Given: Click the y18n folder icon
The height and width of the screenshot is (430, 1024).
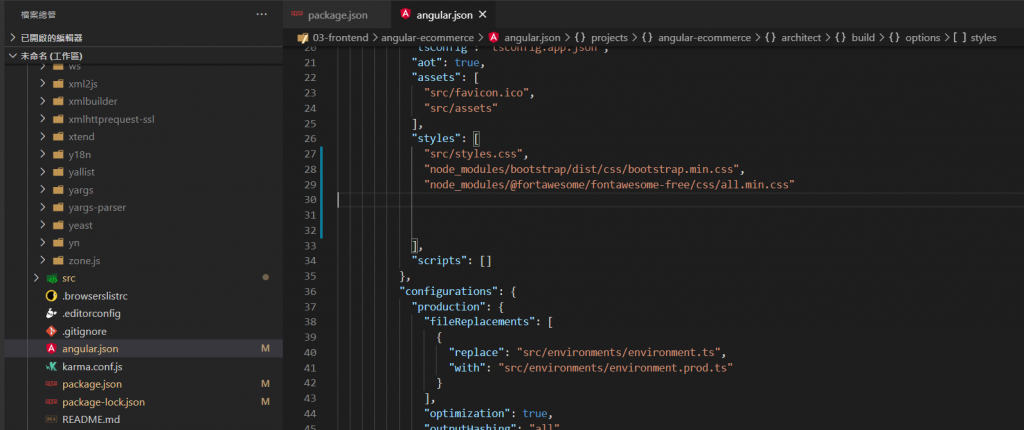Looking at the screenshot, I should (58, 154).
